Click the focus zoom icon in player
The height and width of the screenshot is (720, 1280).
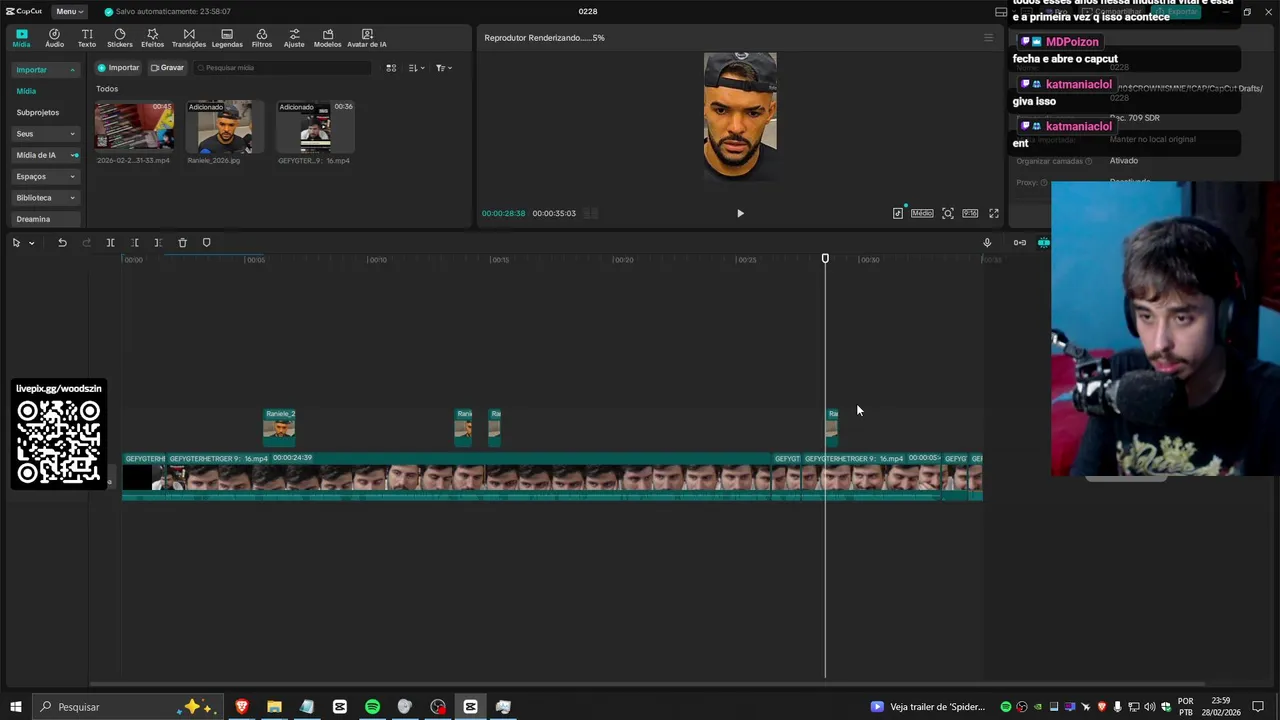(948, 213)
